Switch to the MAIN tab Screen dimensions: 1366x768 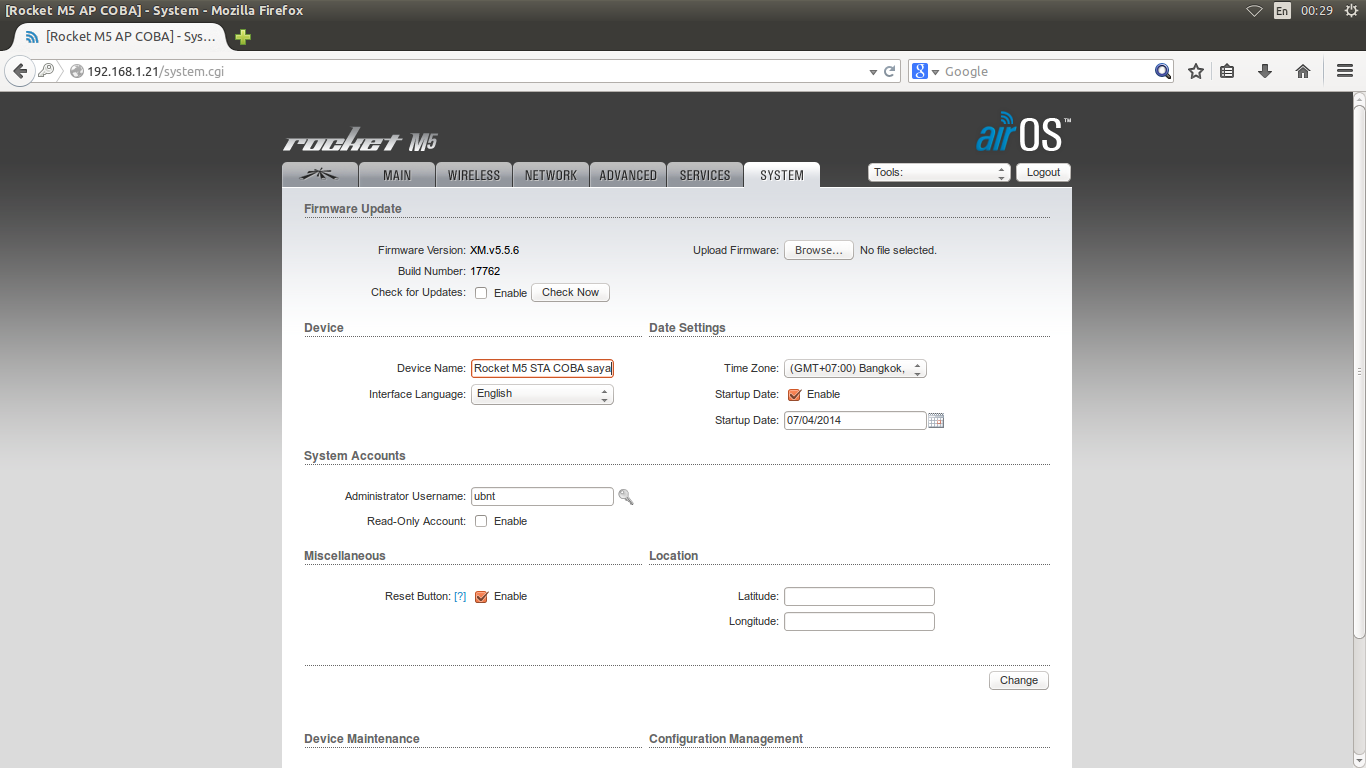(x=397, y=175)
